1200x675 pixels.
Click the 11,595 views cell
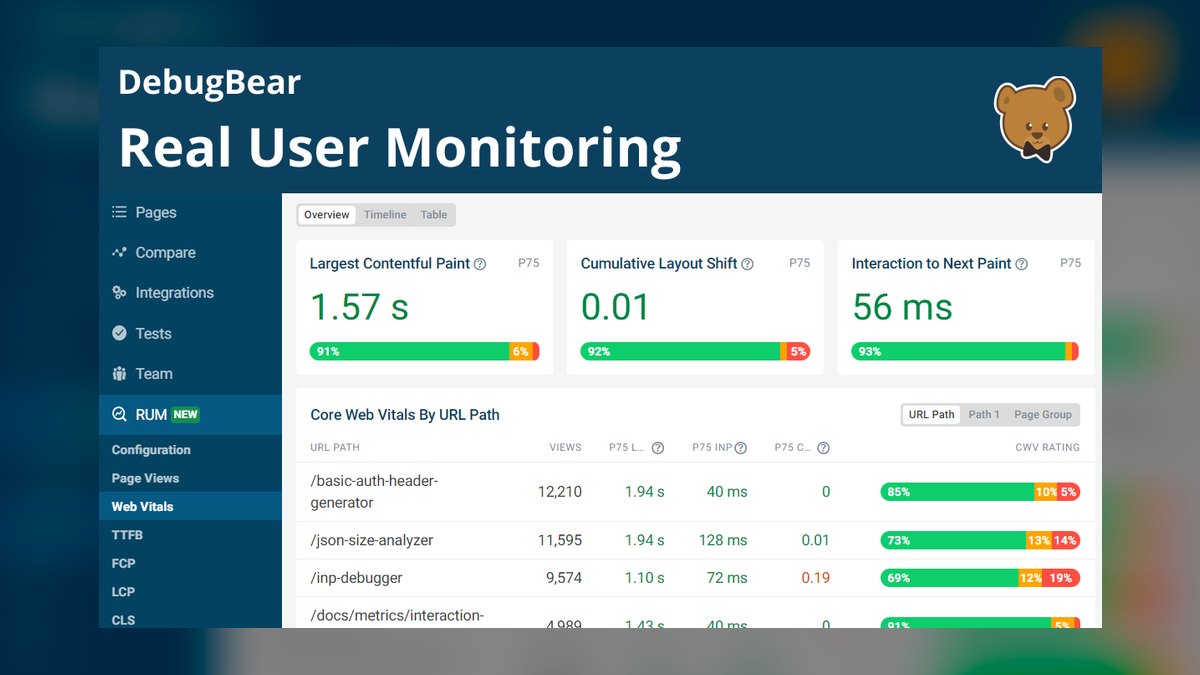coord(559,540)
